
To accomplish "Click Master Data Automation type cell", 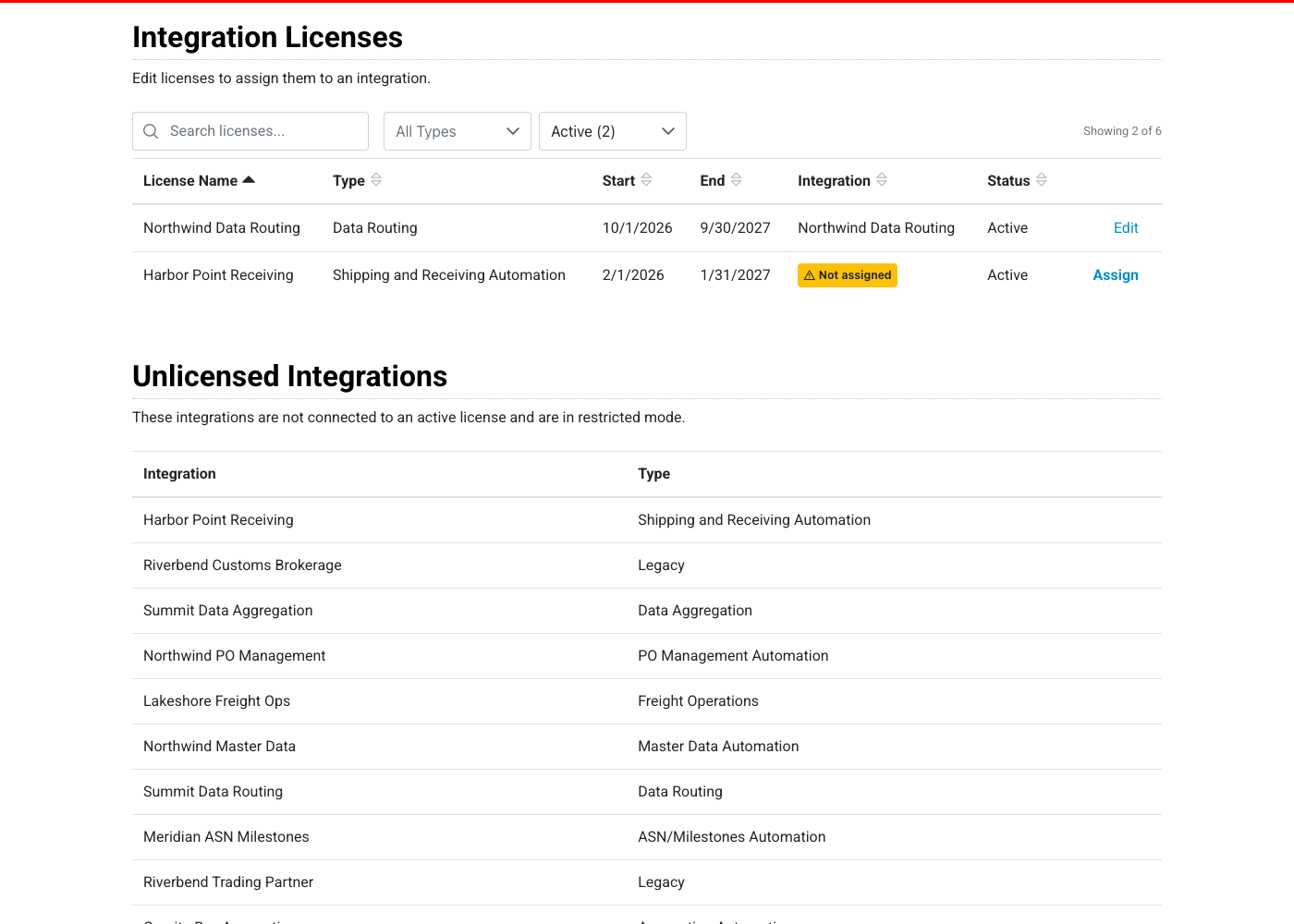I will (x=718, y=747).
